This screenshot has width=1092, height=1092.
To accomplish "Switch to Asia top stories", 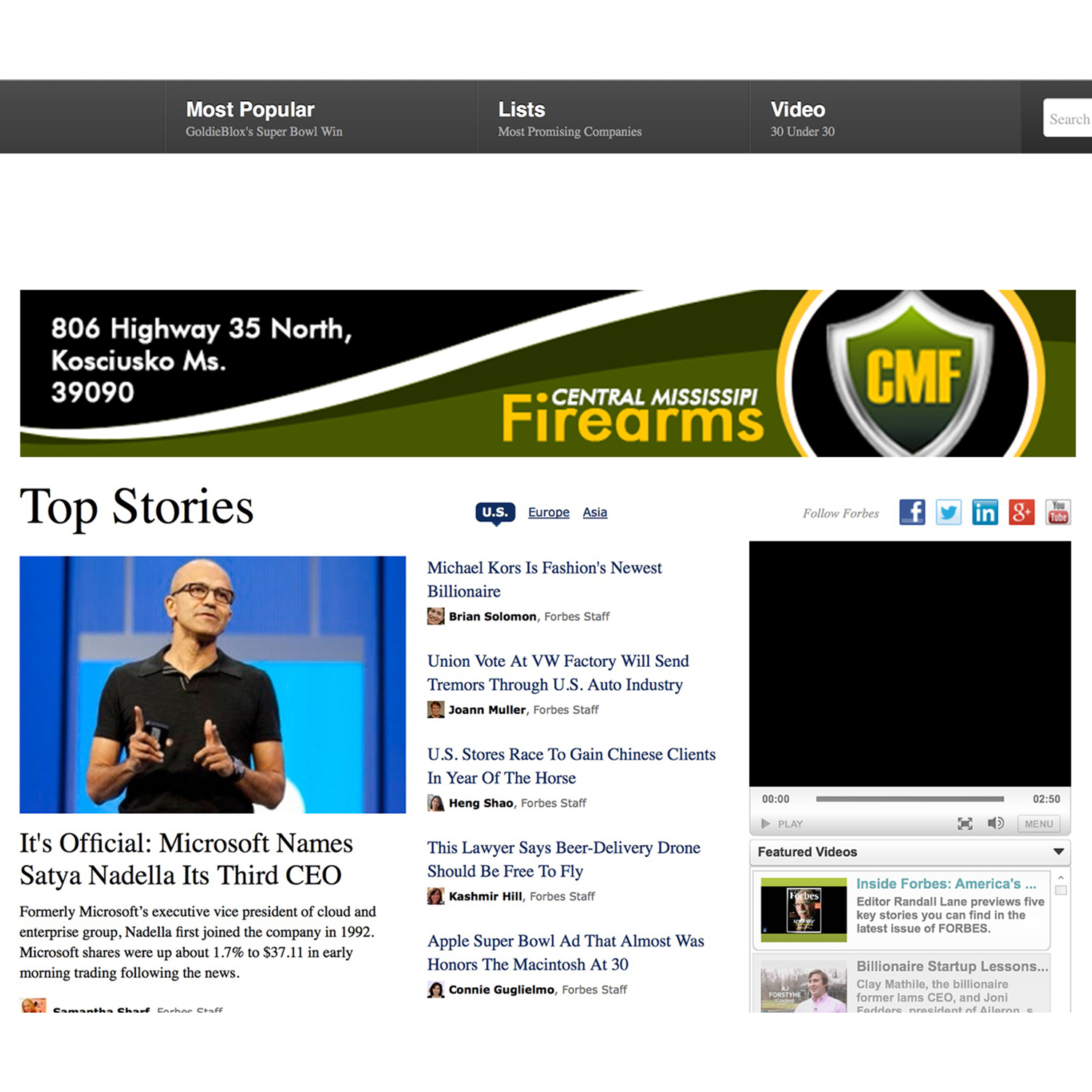I will pos(595,513).
